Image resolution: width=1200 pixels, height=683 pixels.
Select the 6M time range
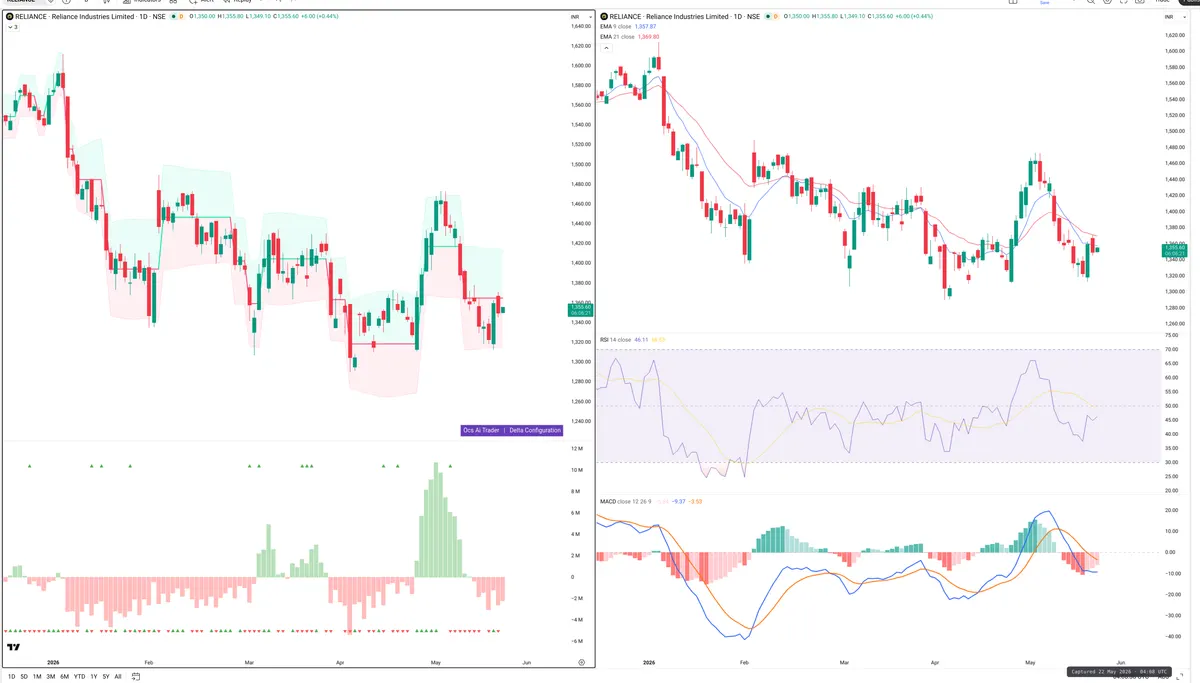(64, 677)
